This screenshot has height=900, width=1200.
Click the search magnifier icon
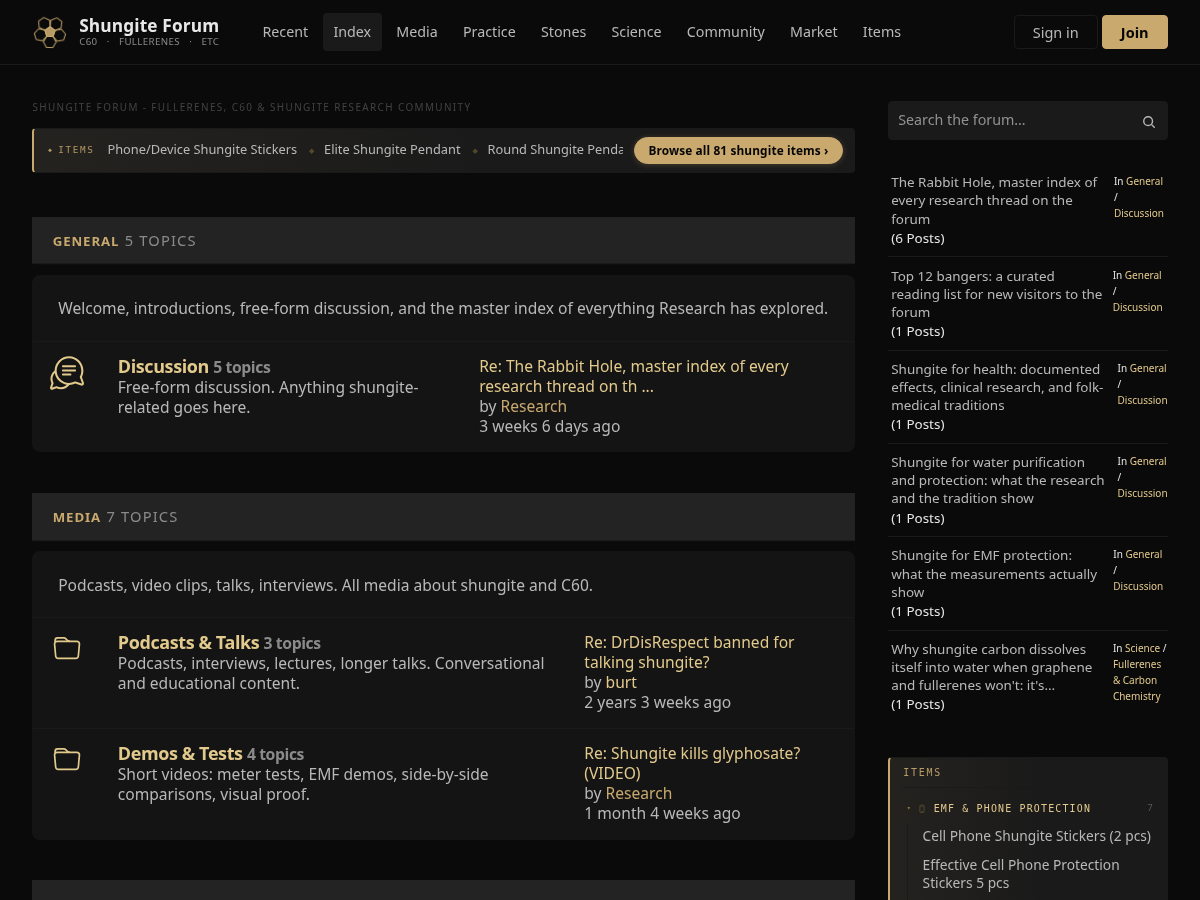point(1149,122)
